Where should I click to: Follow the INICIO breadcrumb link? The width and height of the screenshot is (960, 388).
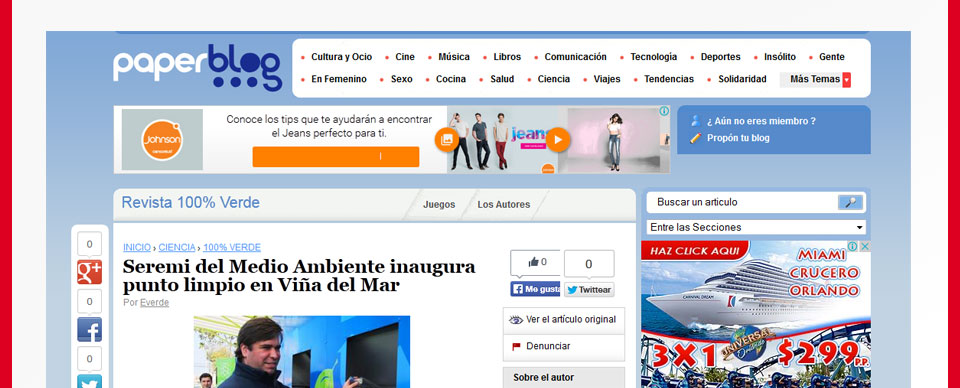coord(137,247)
